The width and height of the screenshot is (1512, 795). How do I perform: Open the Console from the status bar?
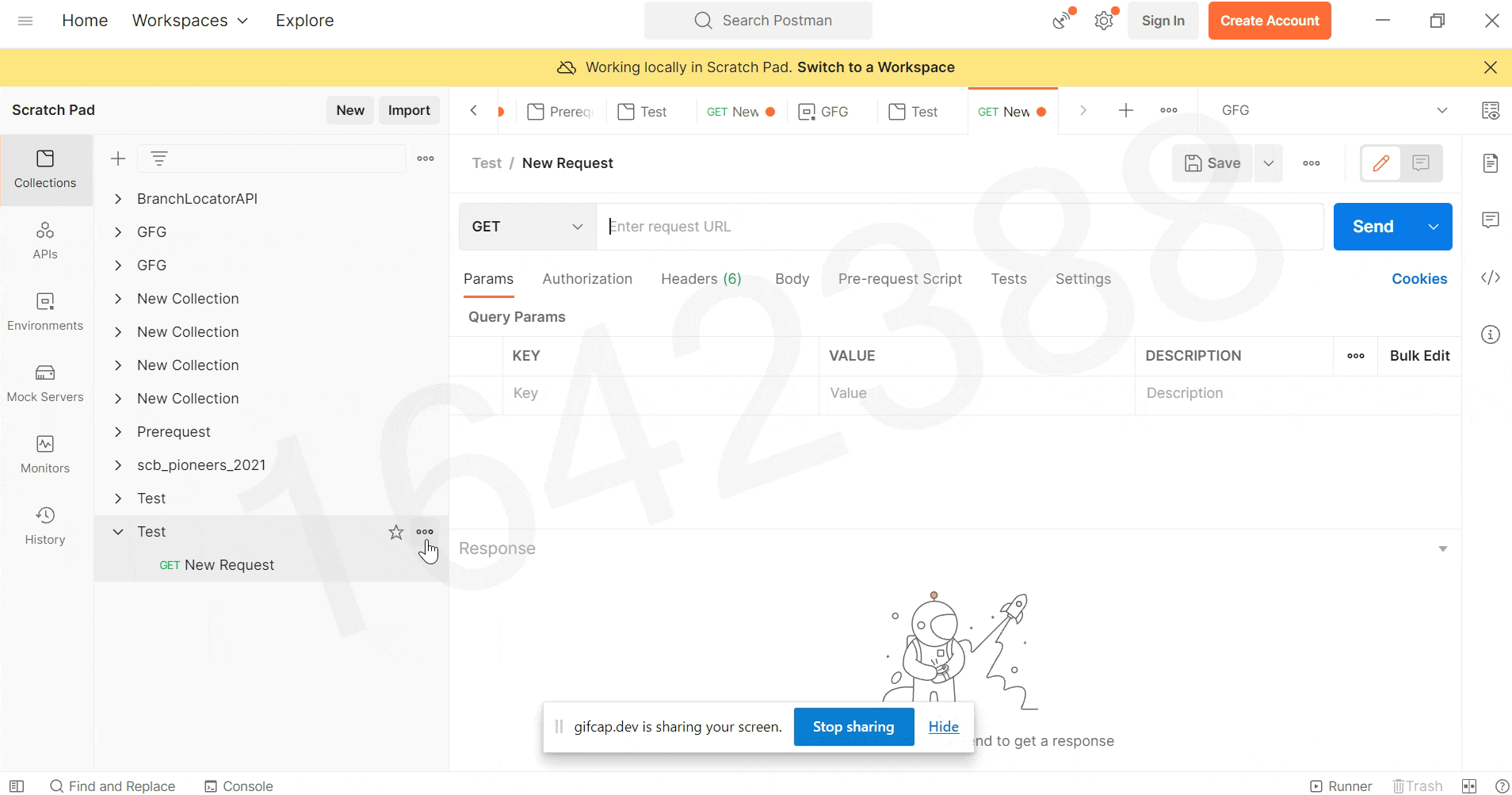239,786
